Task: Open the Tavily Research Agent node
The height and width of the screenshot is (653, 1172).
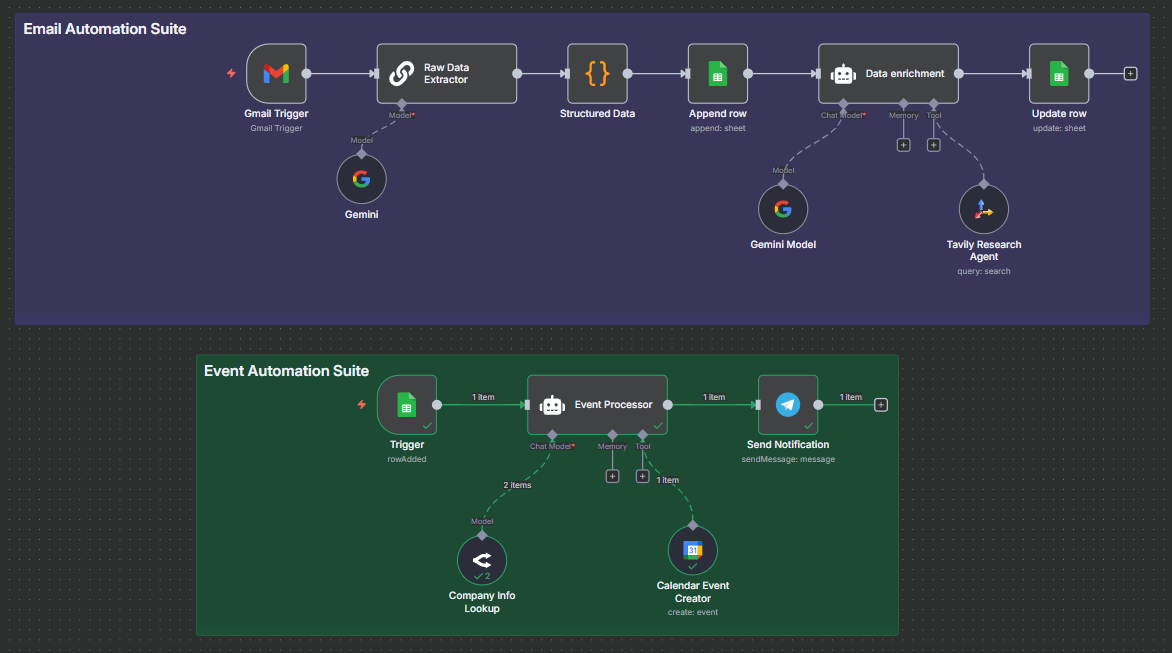Action: [x=983, y=209]
